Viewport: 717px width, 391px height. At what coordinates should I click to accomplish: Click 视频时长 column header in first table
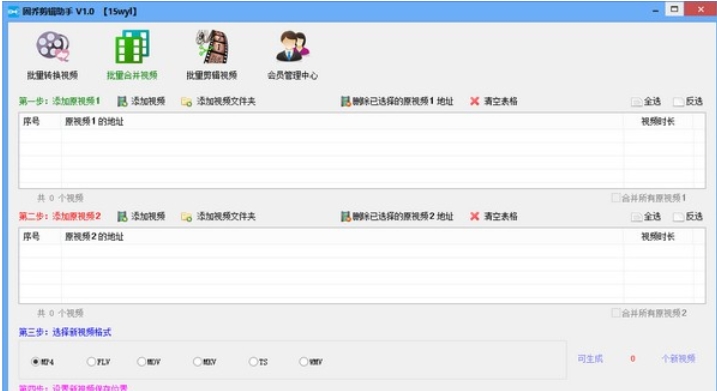coord(658,122)
